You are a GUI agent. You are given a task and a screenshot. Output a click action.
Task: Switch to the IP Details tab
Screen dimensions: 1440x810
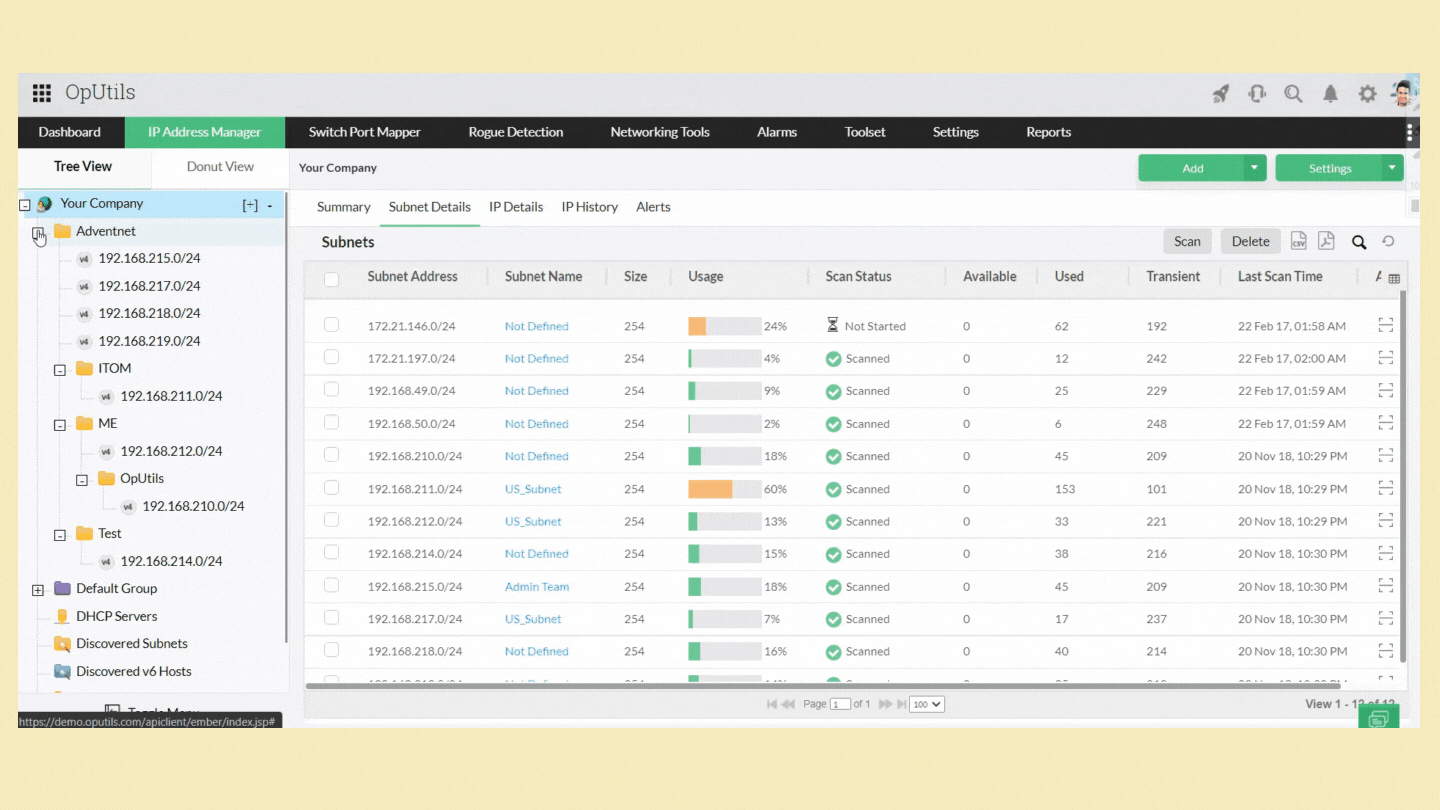tap(516, 207)
